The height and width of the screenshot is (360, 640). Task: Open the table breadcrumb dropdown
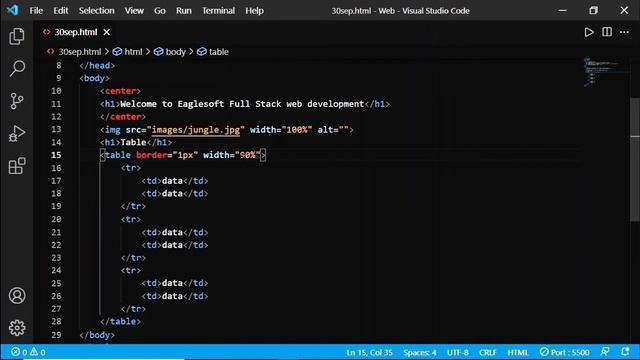pyautogui.click(x=219, y=52)
